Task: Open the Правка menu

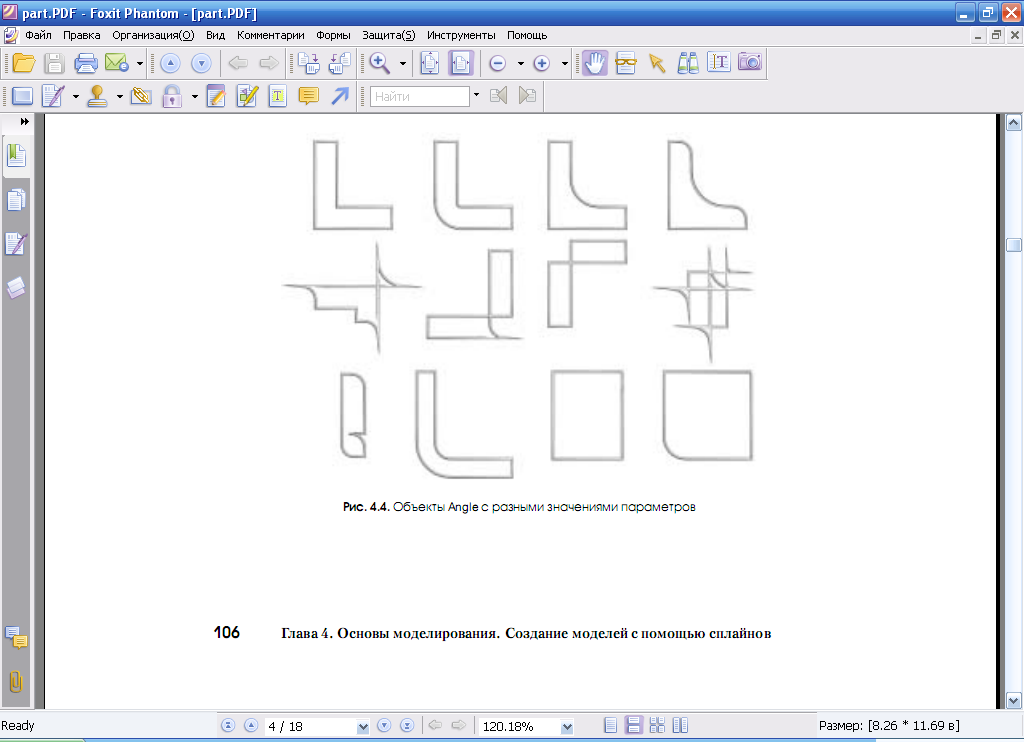Action: 82,35
